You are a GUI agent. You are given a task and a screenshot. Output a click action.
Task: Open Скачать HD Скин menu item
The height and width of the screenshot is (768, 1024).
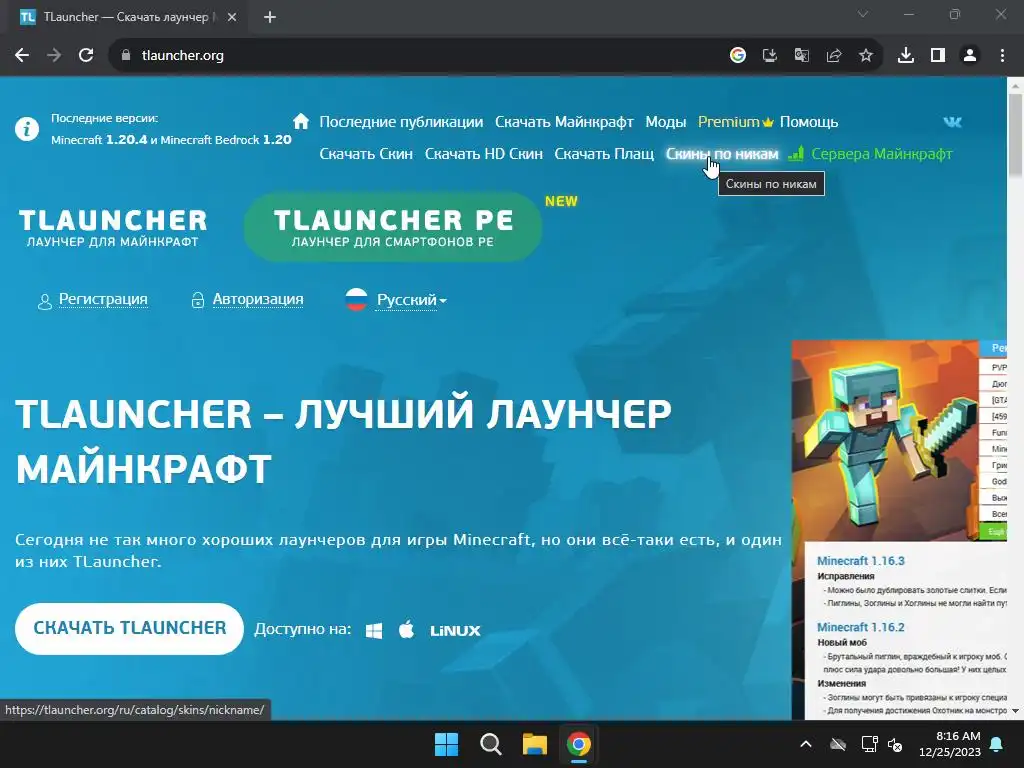[x=484, y=154]
